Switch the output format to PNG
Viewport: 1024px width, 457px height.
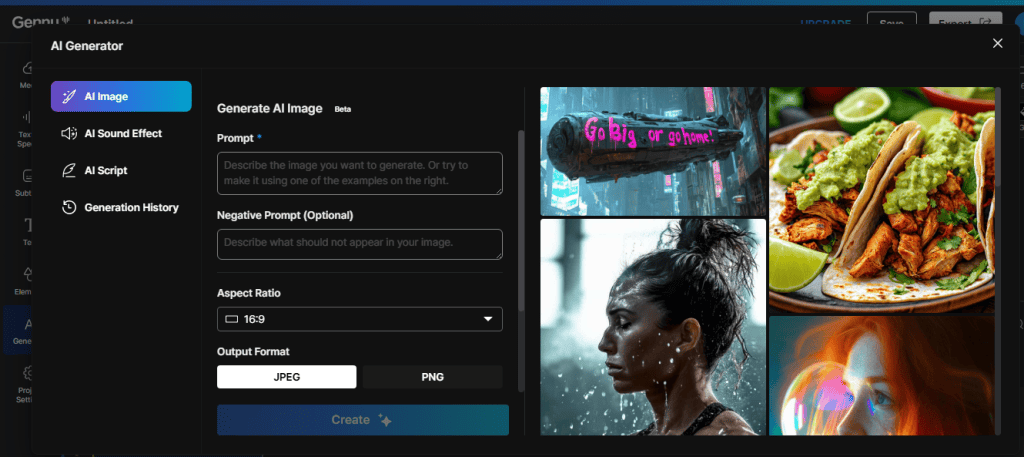[432, 377]
